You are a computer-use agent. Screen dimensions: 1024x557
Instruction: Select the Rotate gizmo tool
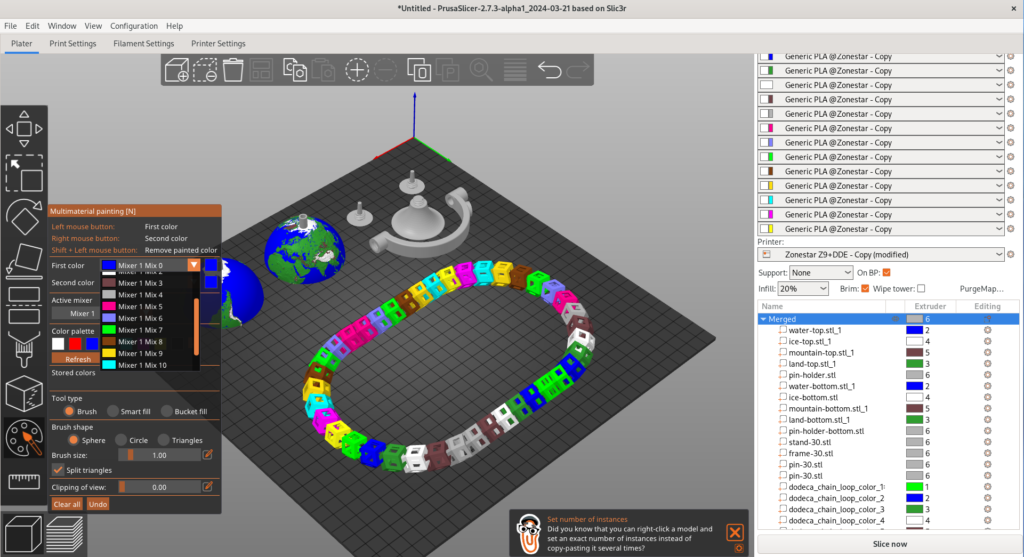coord(24,217)
